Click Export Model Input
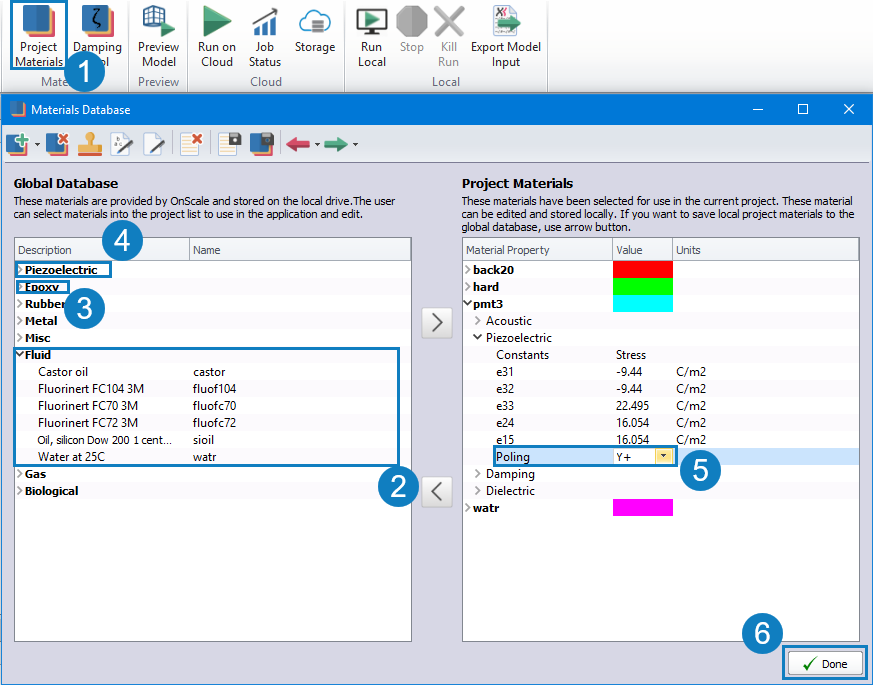 tap(506, 36)
